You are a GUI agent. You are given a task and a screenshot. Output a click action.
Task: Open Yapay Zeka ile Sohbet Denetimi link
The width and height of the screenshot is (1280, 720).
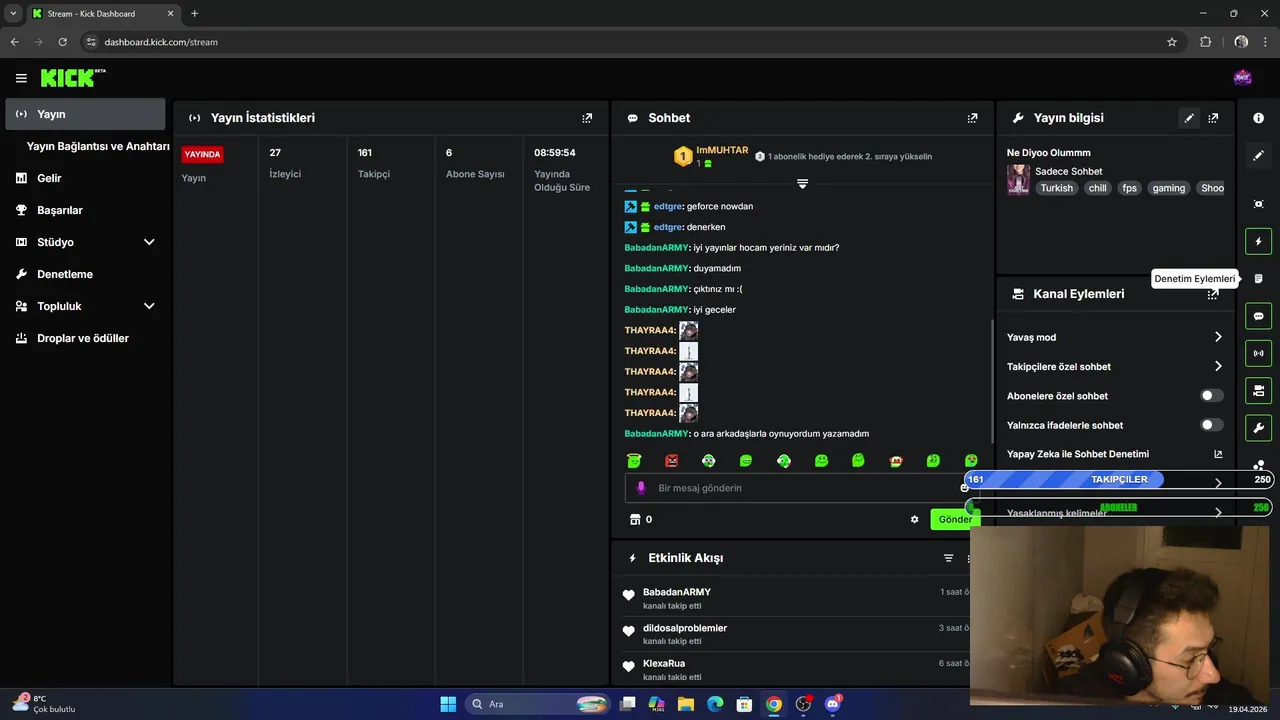click(1115, 454)
